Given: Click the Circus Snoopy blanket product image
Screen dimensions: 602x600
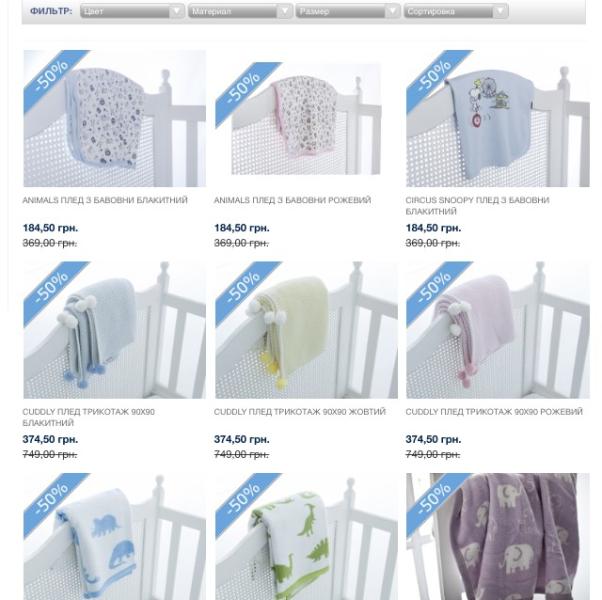Looking at the screenshot, I should click(x=498, y=119).
